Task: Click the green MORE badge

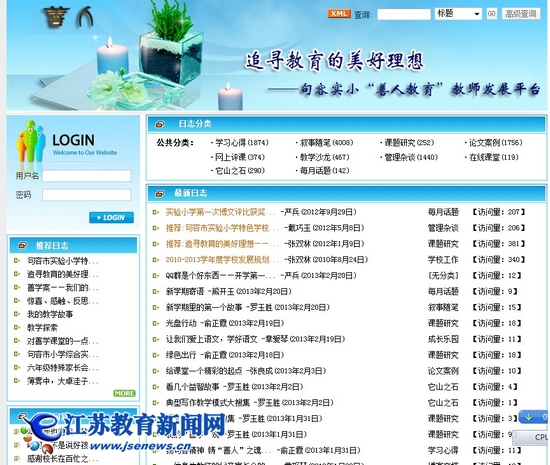Action: click(x=124, y=393)
